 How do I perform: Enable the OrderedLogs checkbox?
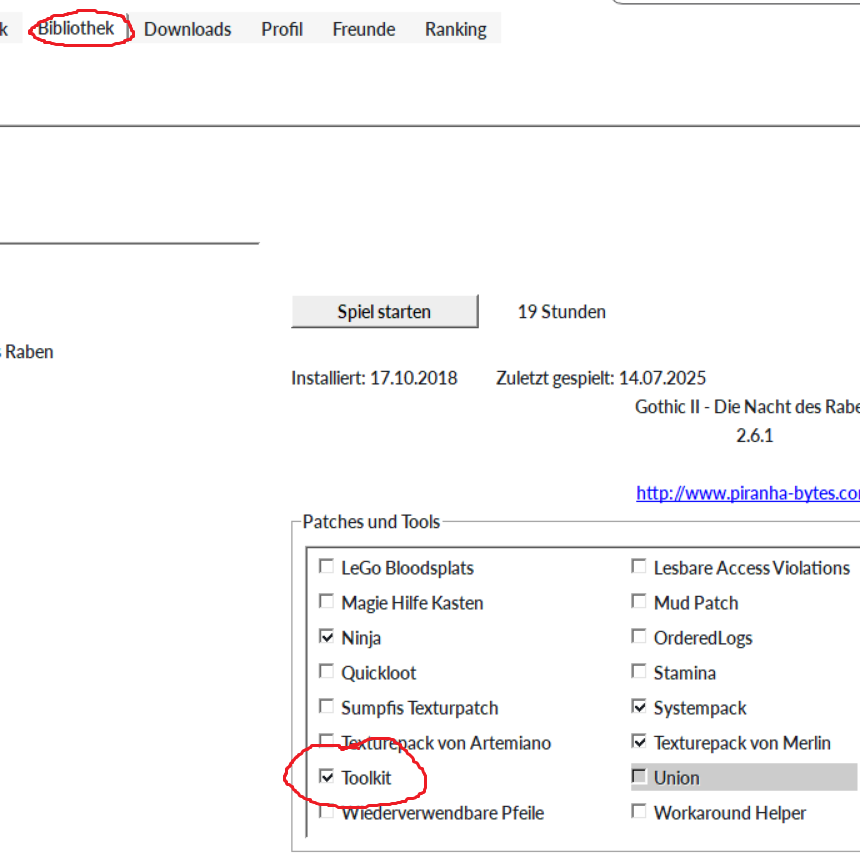(638, 637)
